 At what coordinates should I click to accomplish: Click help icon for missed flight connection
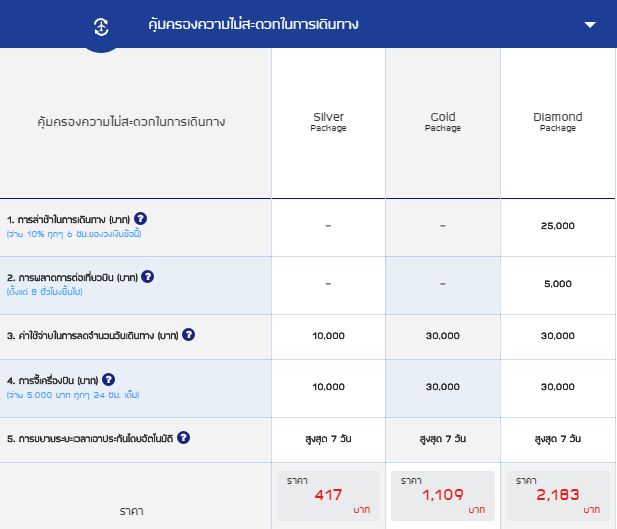click(148, 276)
